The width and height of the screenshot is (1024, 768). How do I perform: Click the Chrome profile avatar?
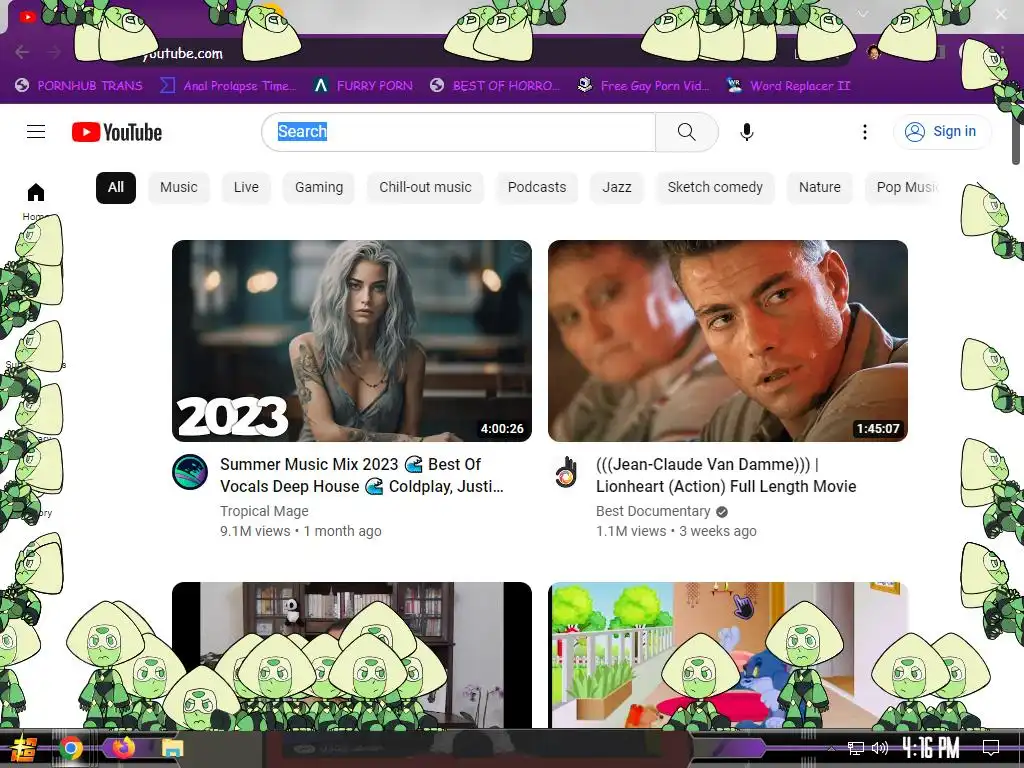pyautogui.click(x=873, y=52)
